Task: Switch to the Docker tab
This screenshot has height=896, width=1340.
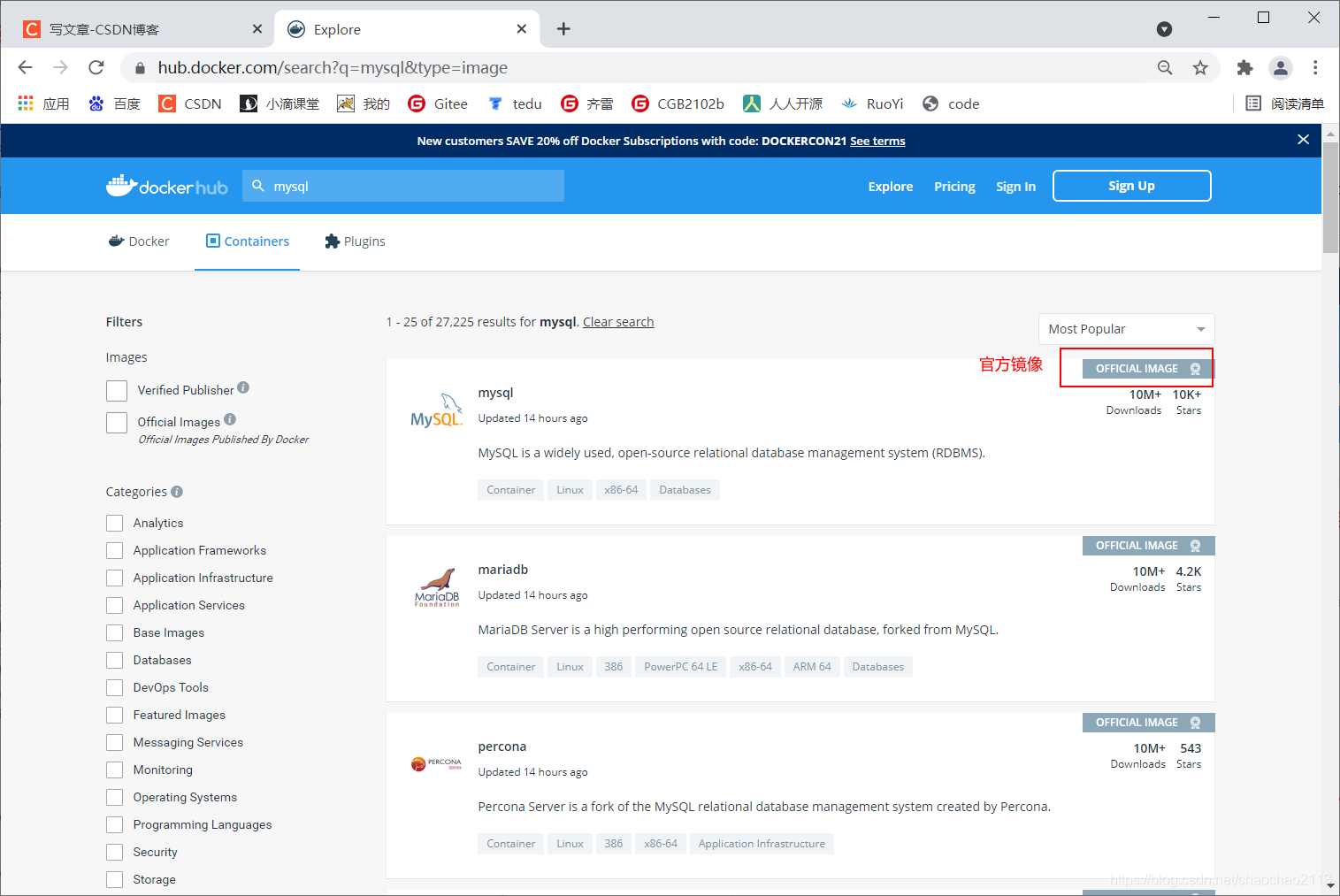Action: coord(139,241)
